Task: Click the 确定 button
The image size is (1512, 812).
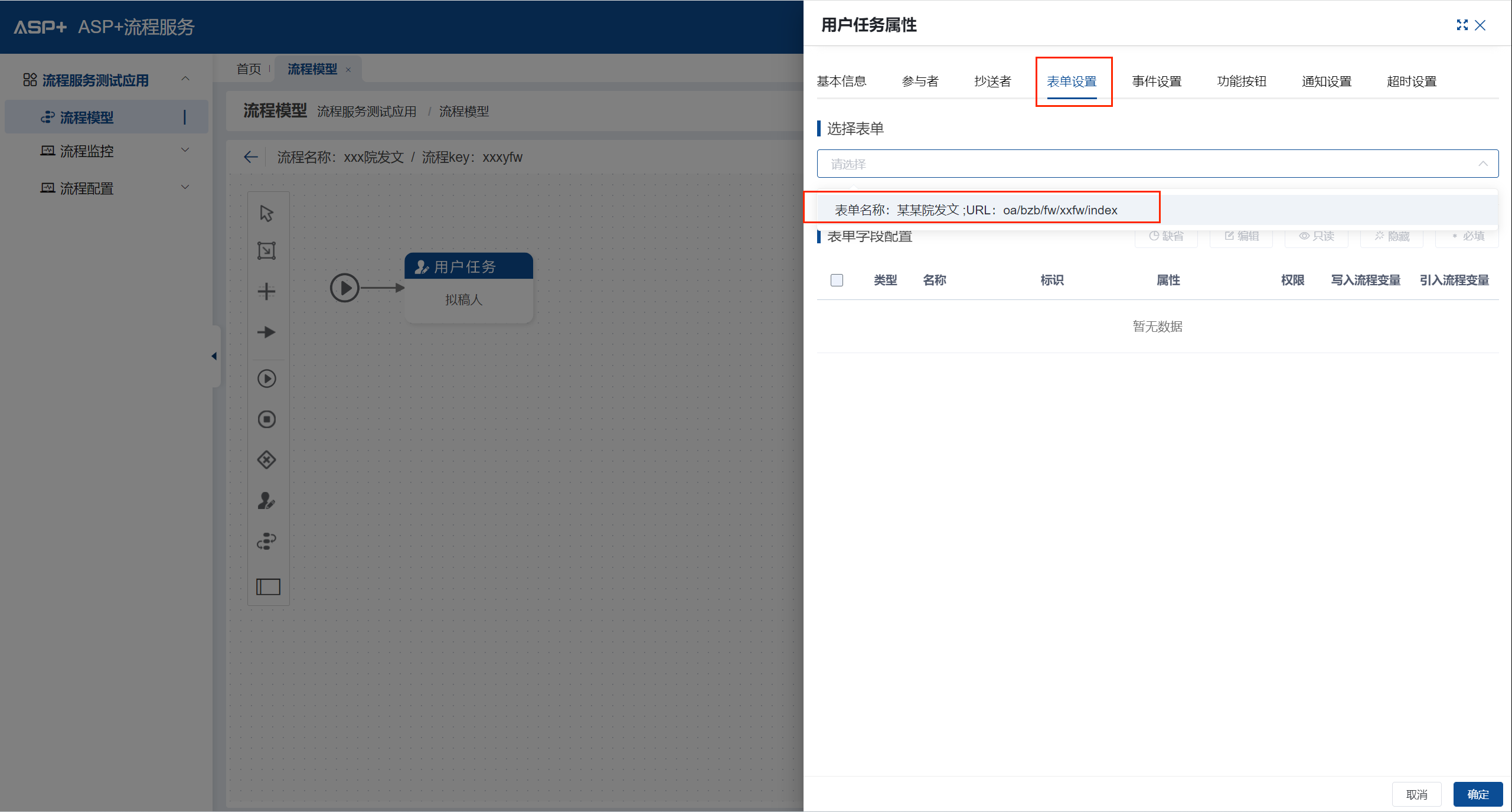Action: (1478, 794)
